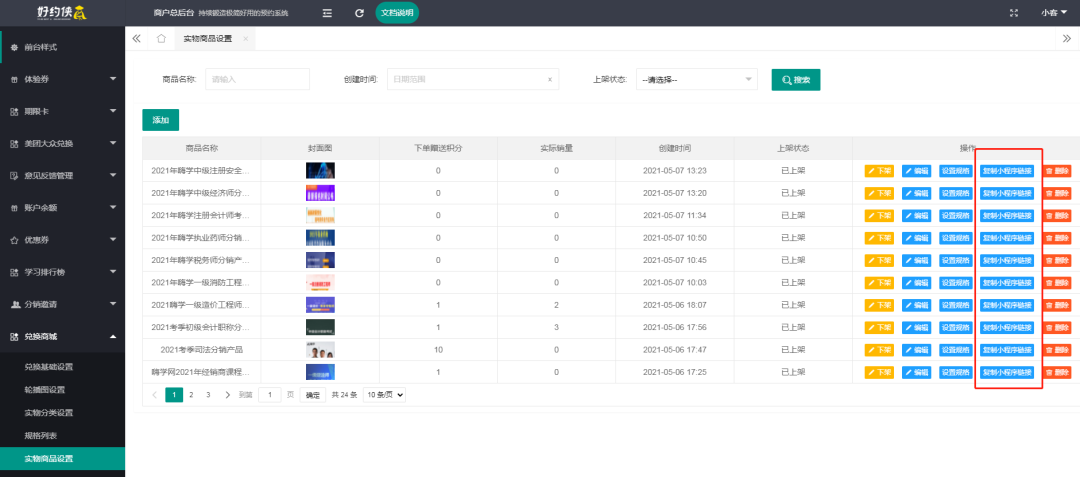Click 删除 for 2021-05-07 11:34 row
Screen dimensions: 1080x477
pyautogui.click(x=1057, y=215)
